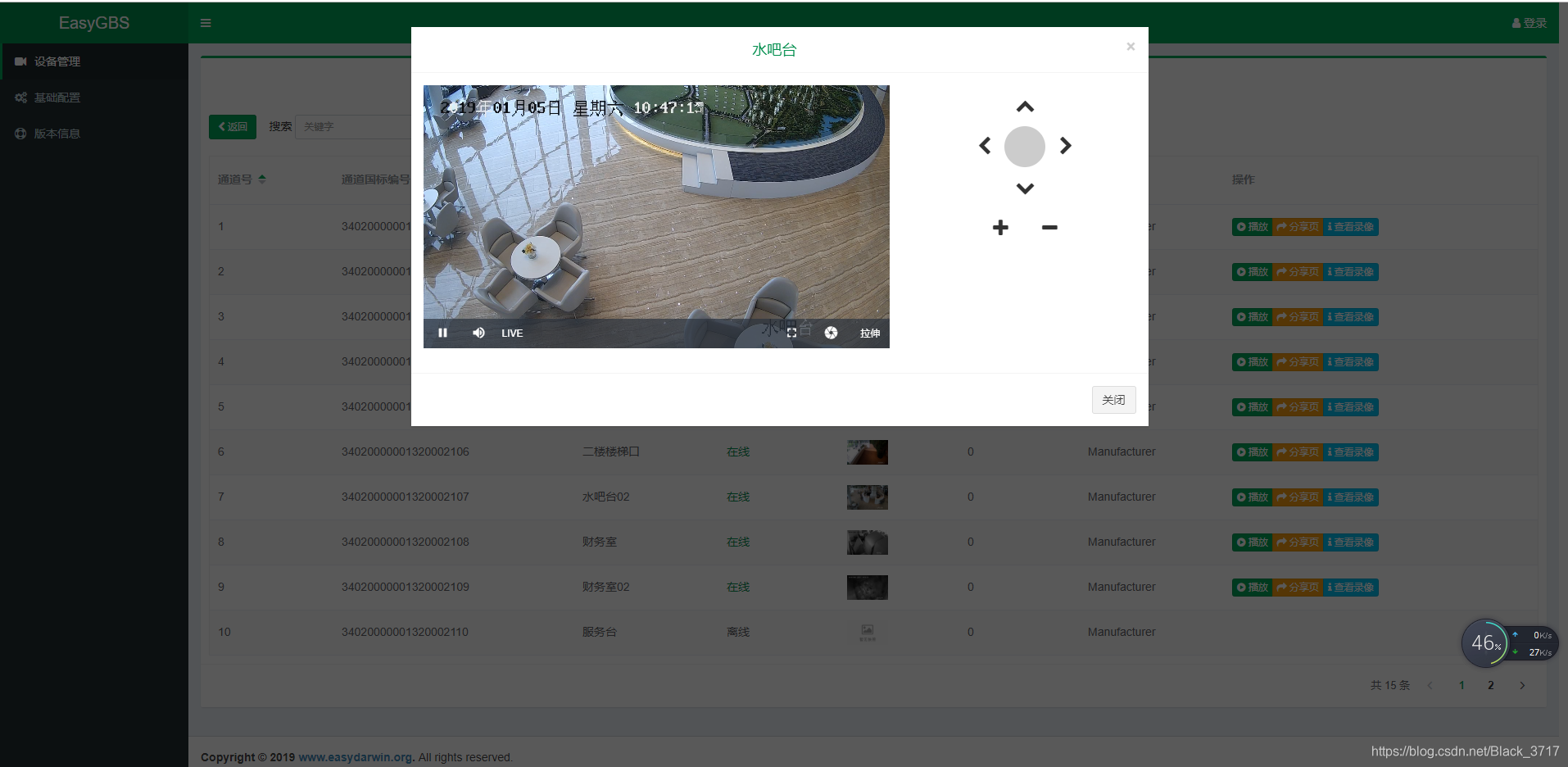
Task: Click next page arrow
Action: tap(1522, 686)
